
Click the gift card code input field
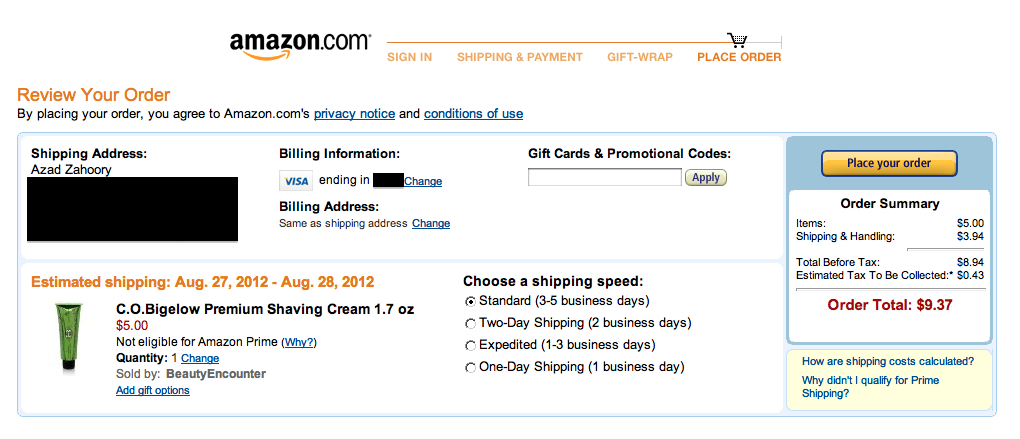(604, 177)
